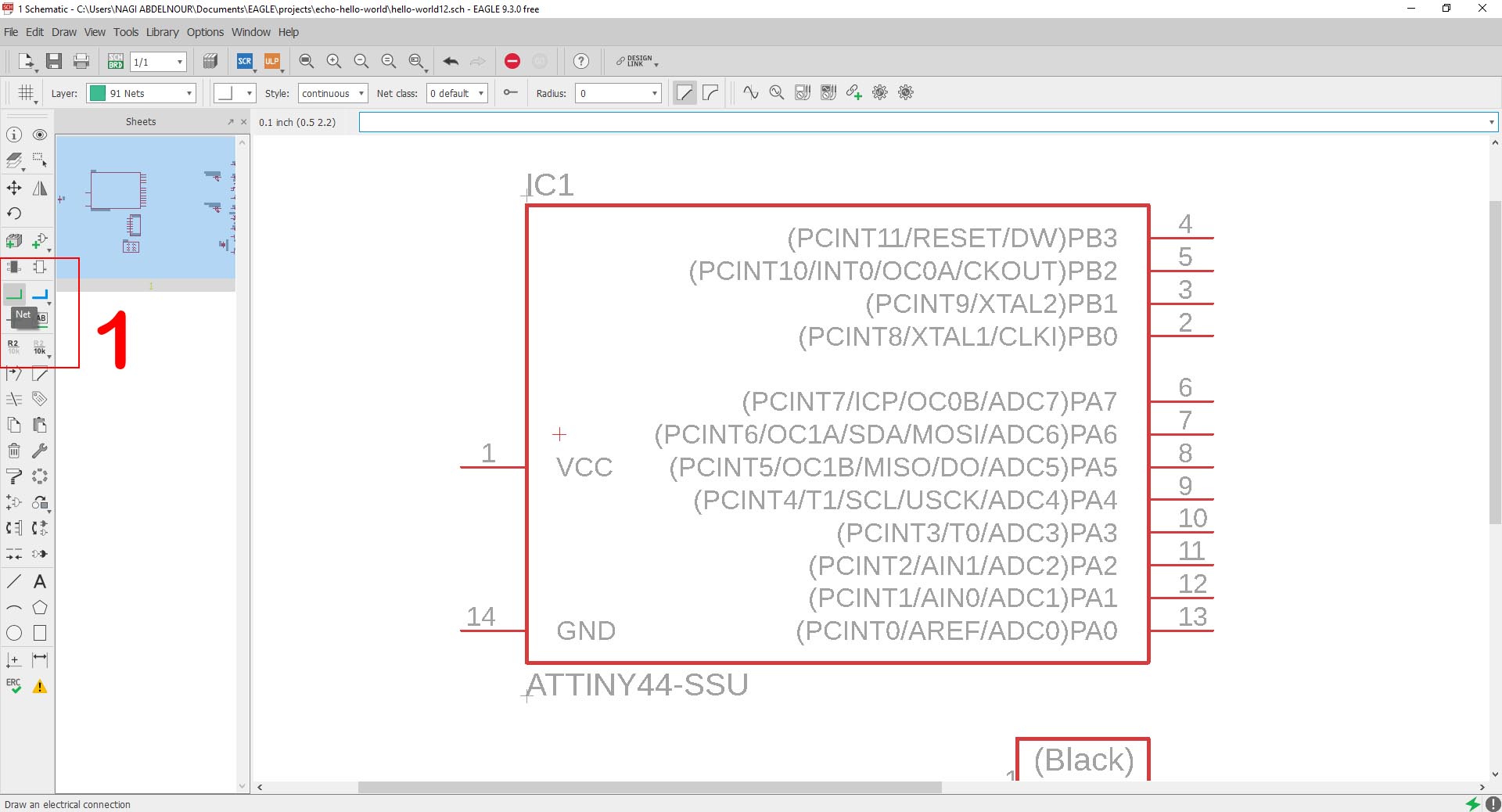The height and width of the screenshot is (812, 1502).
Task: Close the Sheets panel
Action: 244,122
